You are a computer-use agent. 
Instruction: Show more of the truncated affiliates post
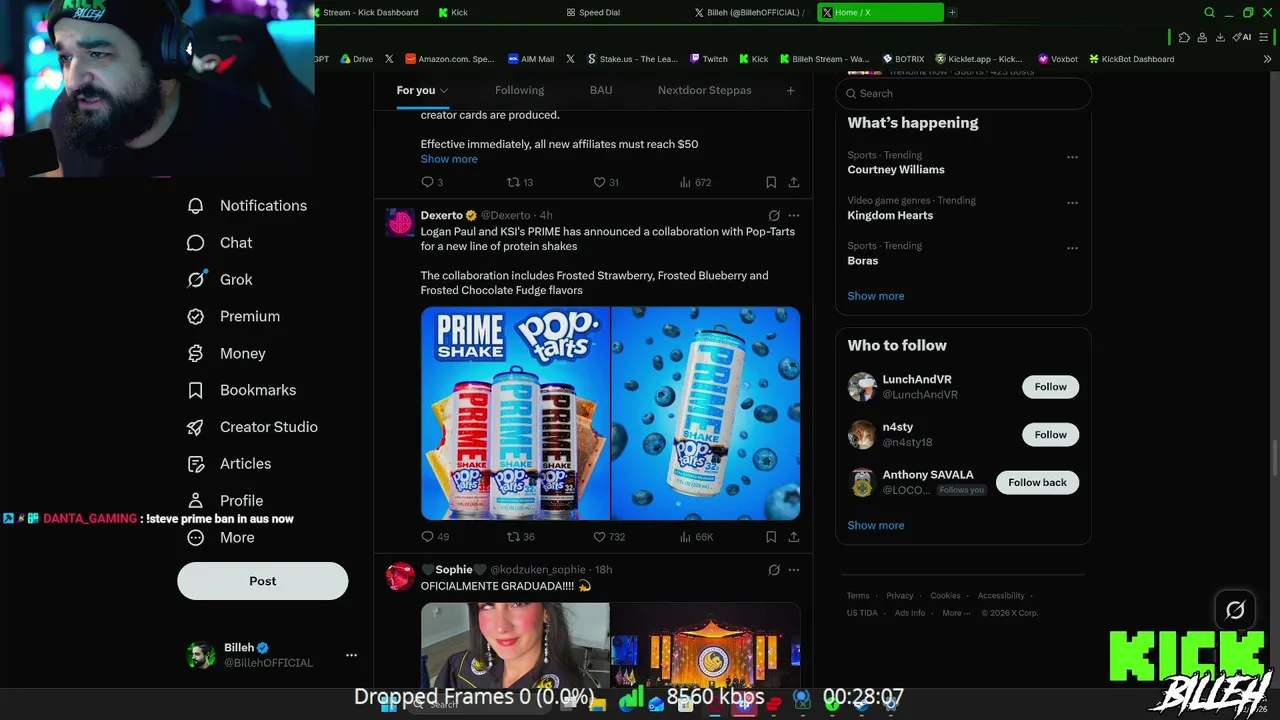[x=449, y=159]
